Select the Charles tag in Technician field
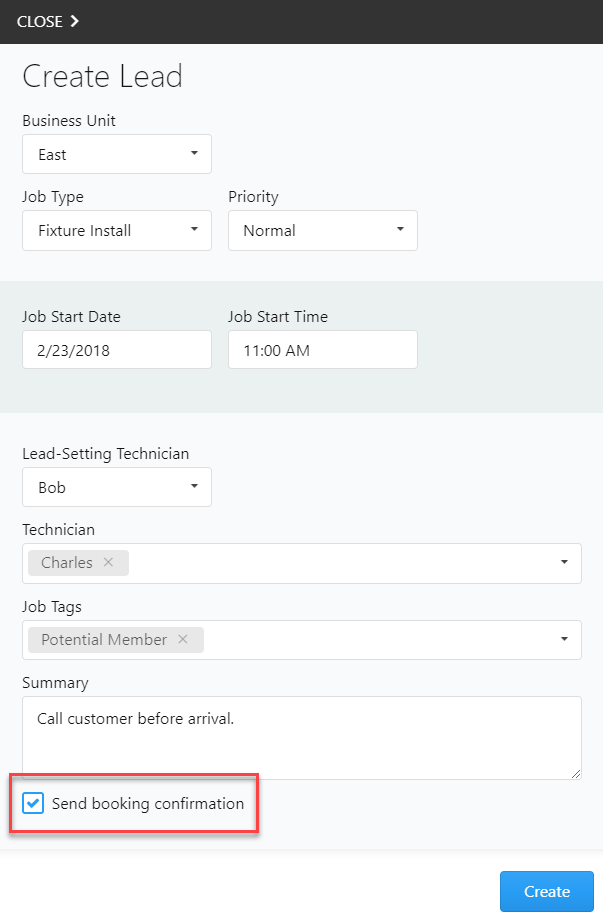Viewport: 603px width, 912px height. (x=67, y=563)
